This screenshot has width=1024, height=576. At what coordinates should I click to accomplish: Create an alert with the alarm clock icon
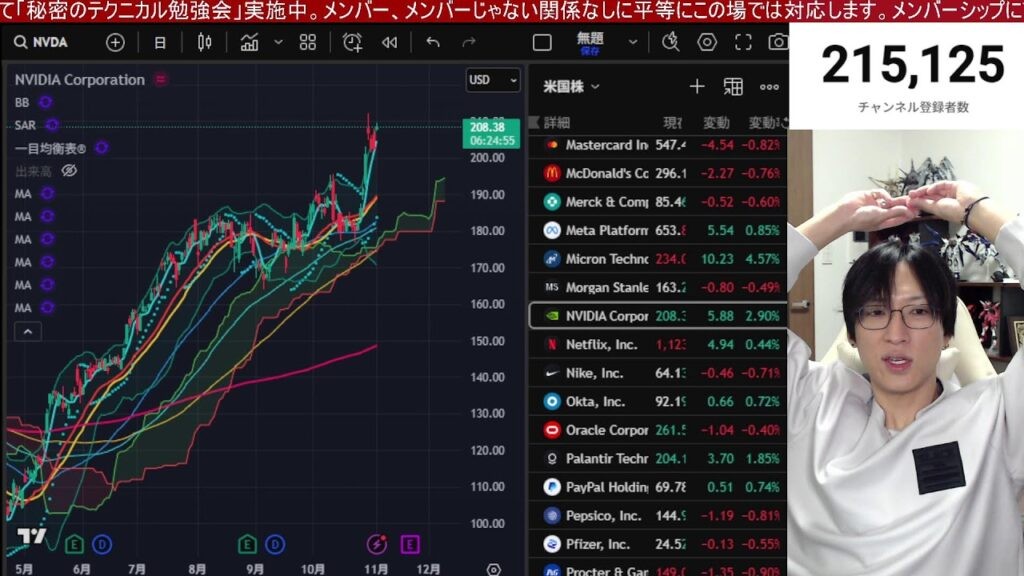[x=352, y=42]
